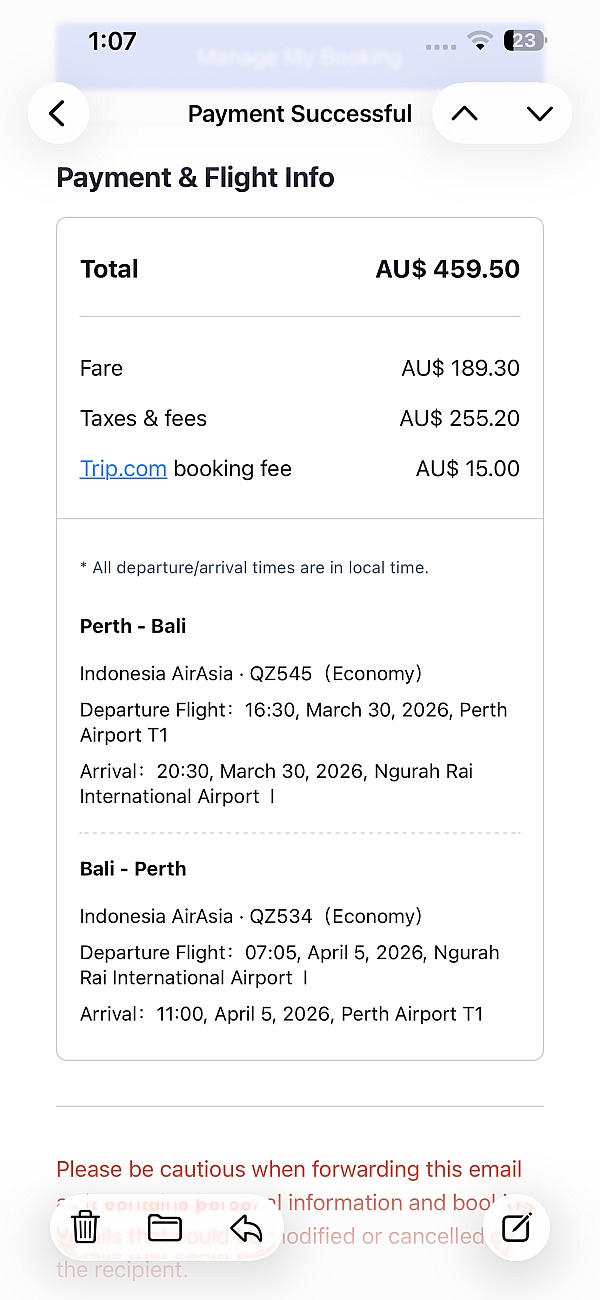This screenshot has width=600, height=1300.
Task: Open the Trip.com link
Action: point(123,469)
